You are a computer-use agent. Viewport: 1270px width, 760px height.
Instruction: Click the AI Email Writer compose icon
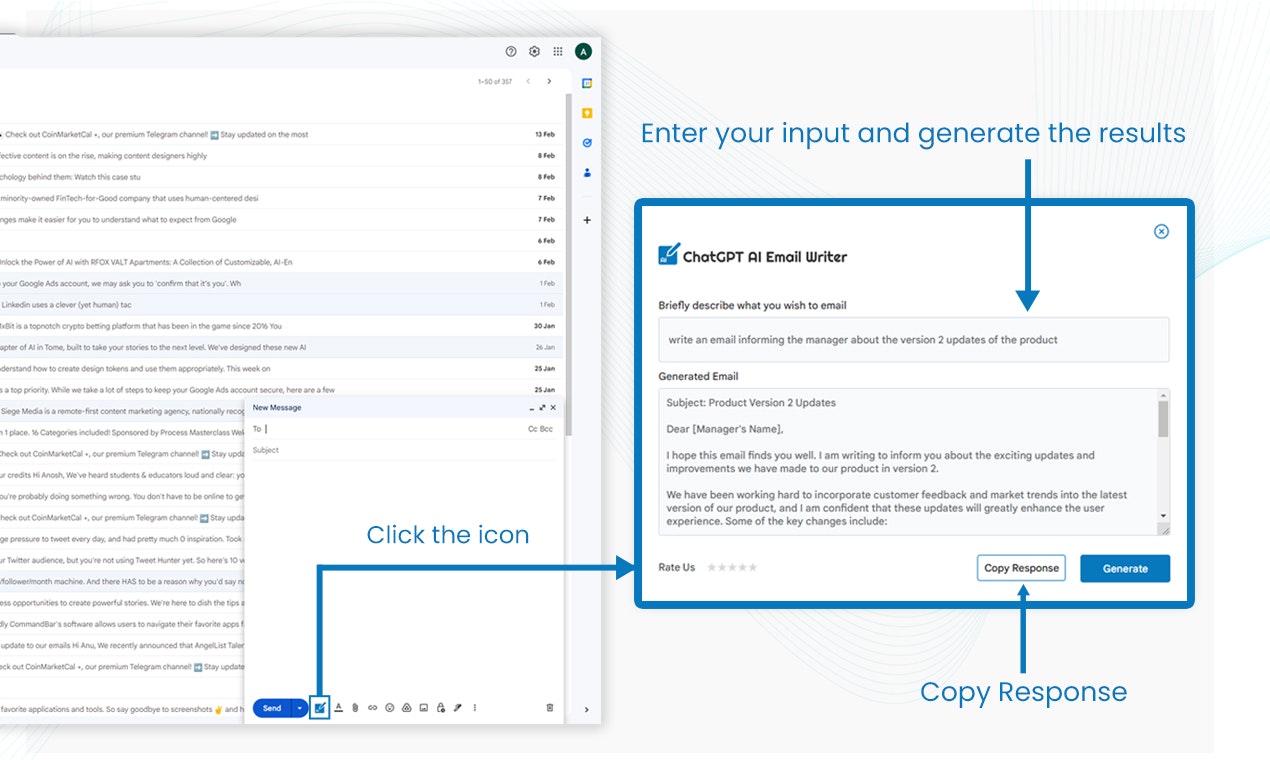(320, 708)
